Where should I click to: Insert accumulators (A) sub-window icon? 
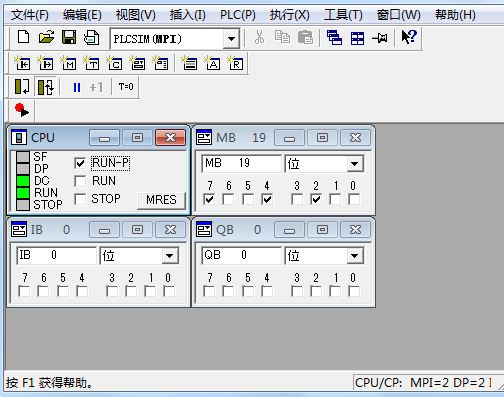click(212, 63)
